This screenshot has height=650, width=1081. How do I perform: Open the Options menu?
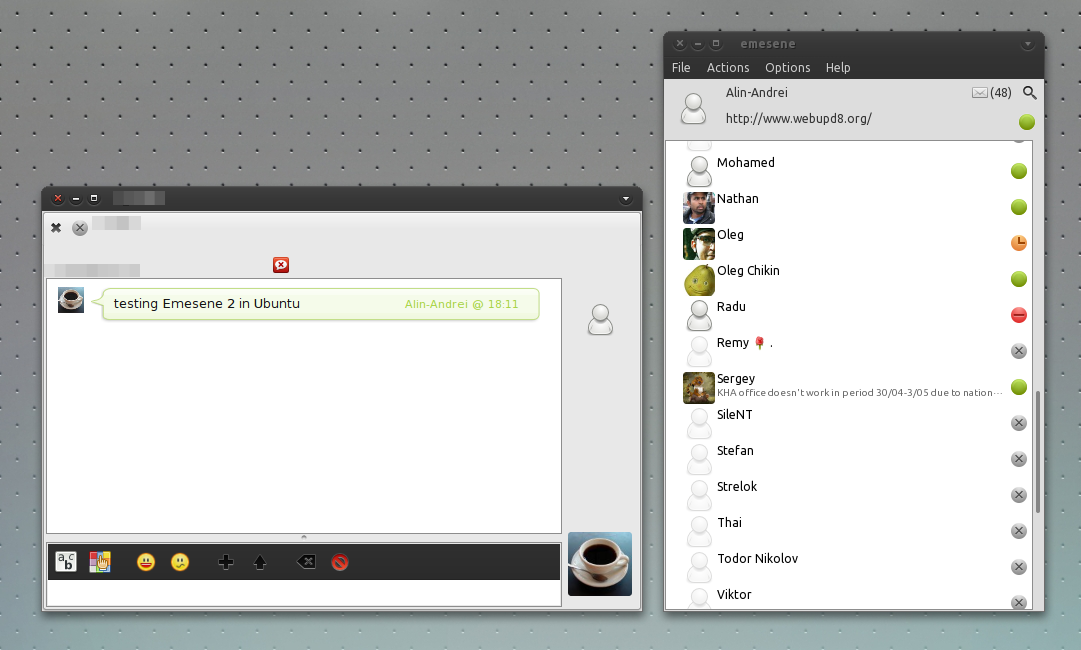pos(787,68)
